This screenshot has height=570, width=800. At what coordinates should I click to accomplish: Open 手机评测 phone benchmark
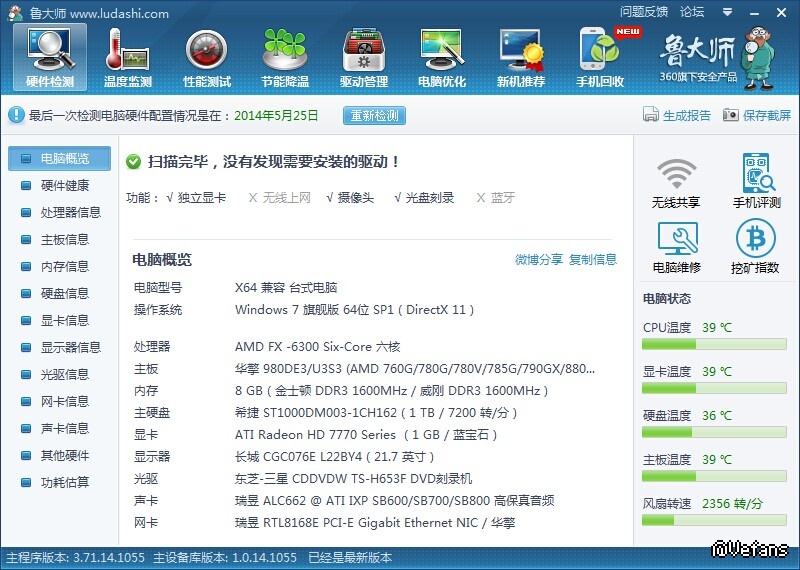pos(757,181)
